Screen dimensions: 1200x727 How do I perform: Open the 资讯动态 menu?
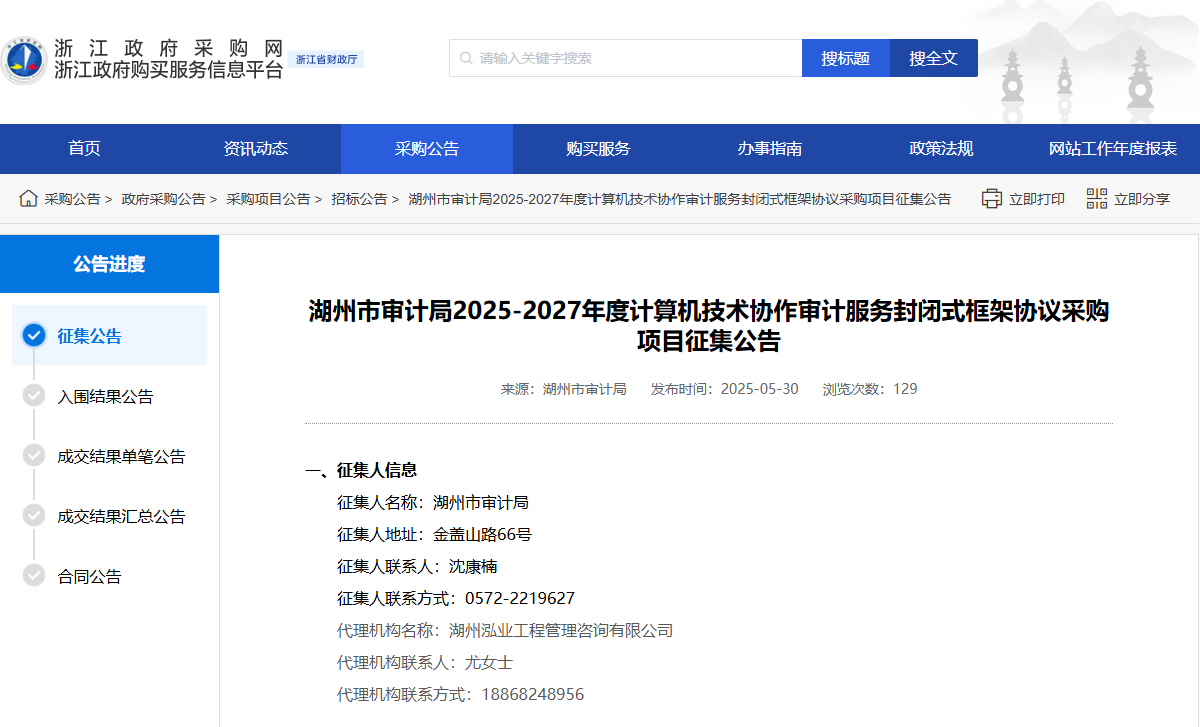(x=257, y=148)
